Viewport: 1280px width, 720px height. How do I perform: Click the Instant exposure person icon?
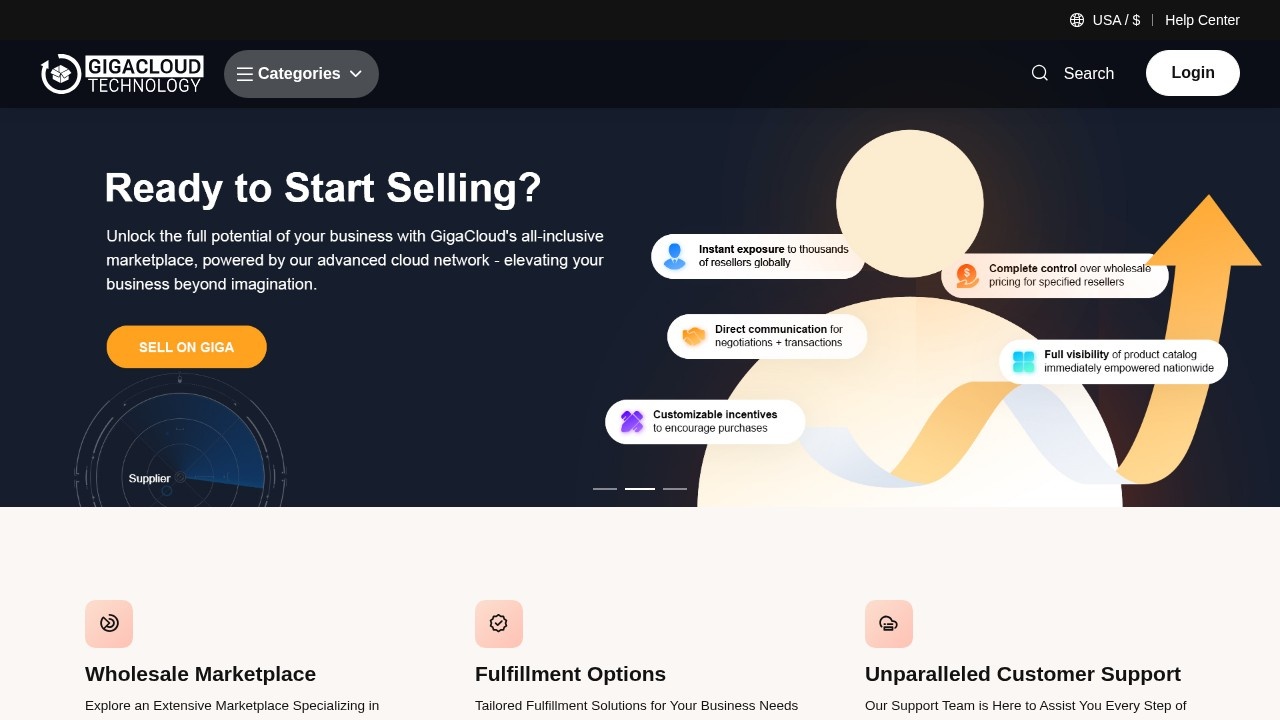pyautogui.click(x=675, y=256)
